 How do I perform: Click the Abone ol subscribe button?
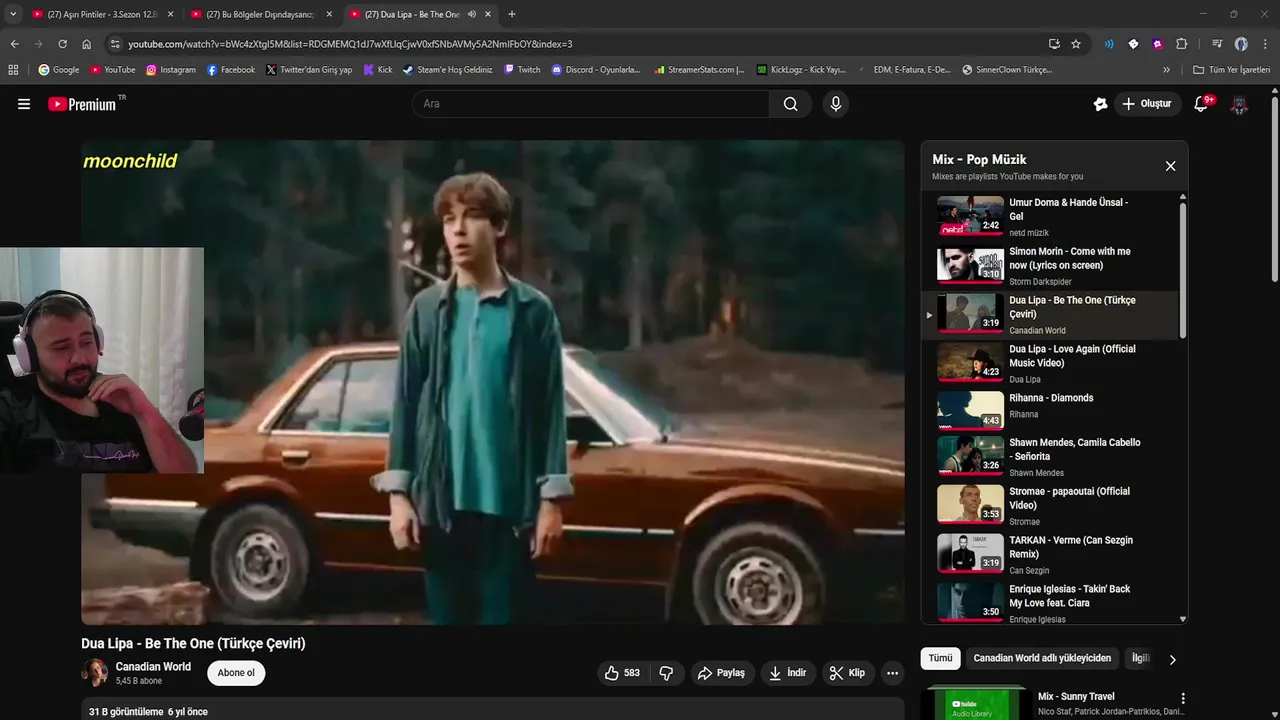tap(236, 673)
